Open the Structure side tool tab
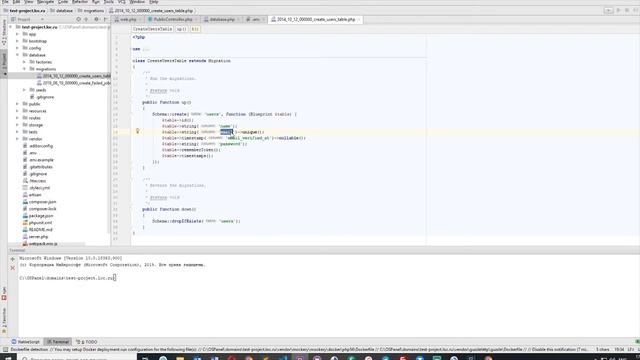The height and width of the screenshot is (360, 640). (x=4, y=32)
